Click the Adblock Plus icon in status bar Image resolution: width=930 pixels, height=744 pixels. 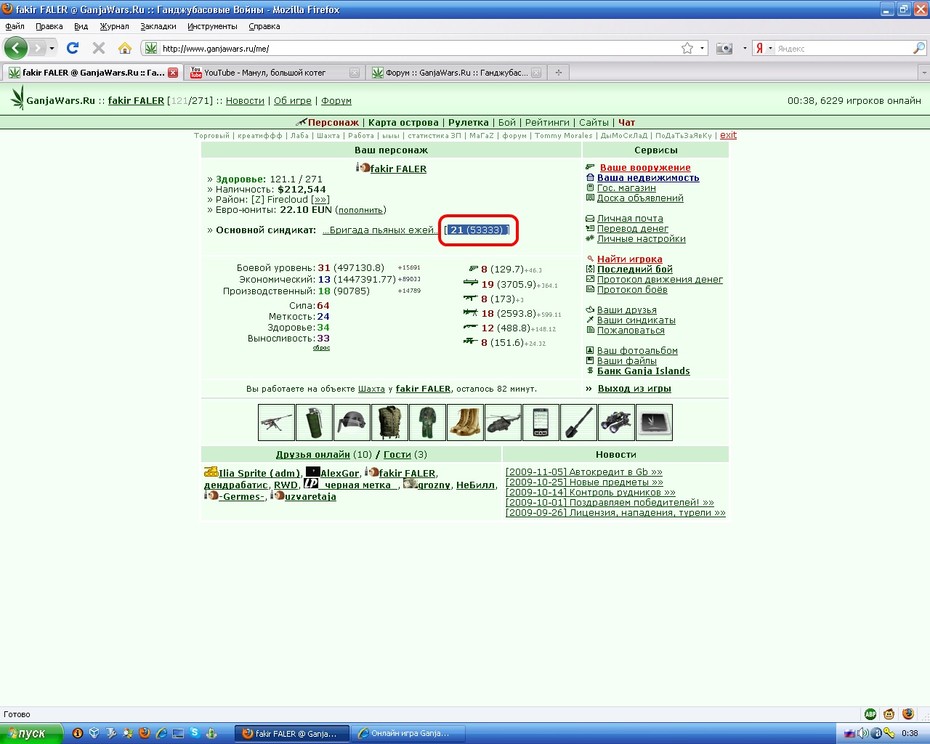click(x=870, y=714)
